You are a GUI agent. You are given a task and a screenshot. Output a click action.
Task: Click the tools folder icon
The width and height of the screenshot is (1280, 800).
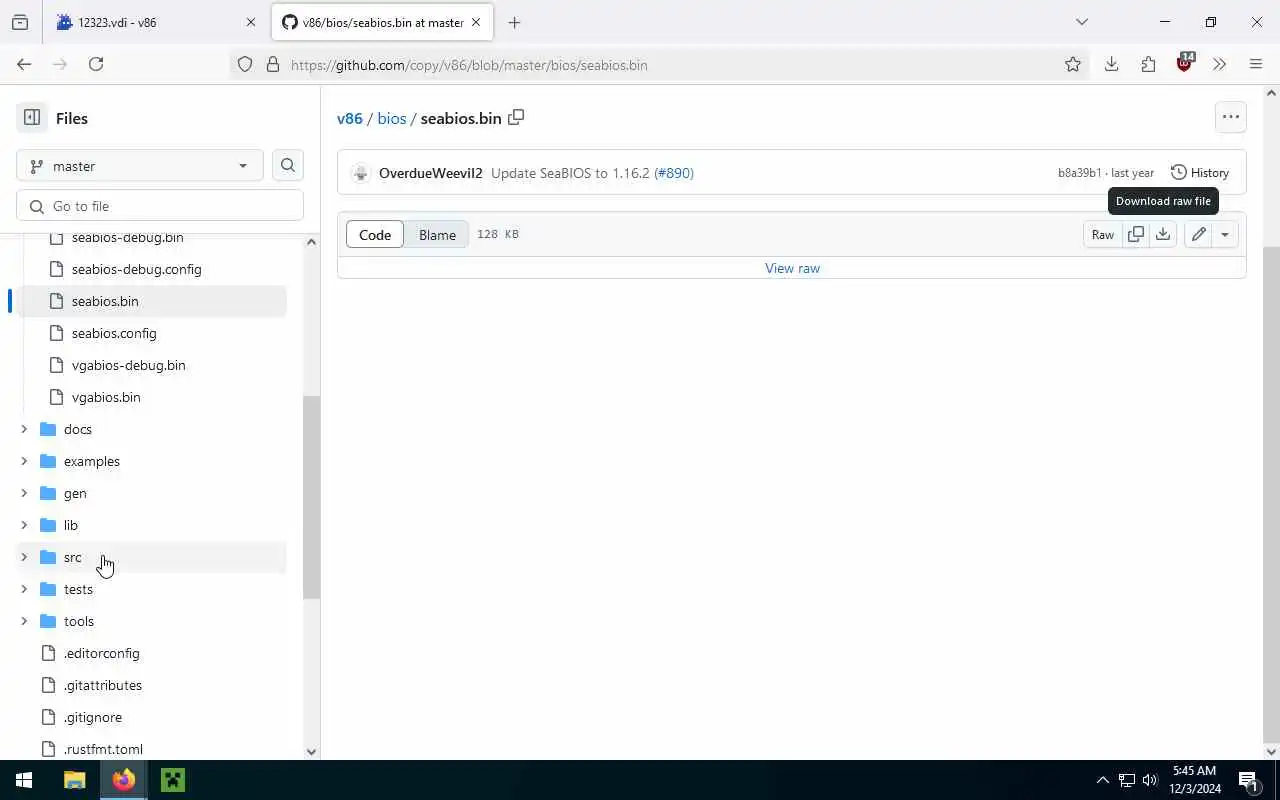48,621
